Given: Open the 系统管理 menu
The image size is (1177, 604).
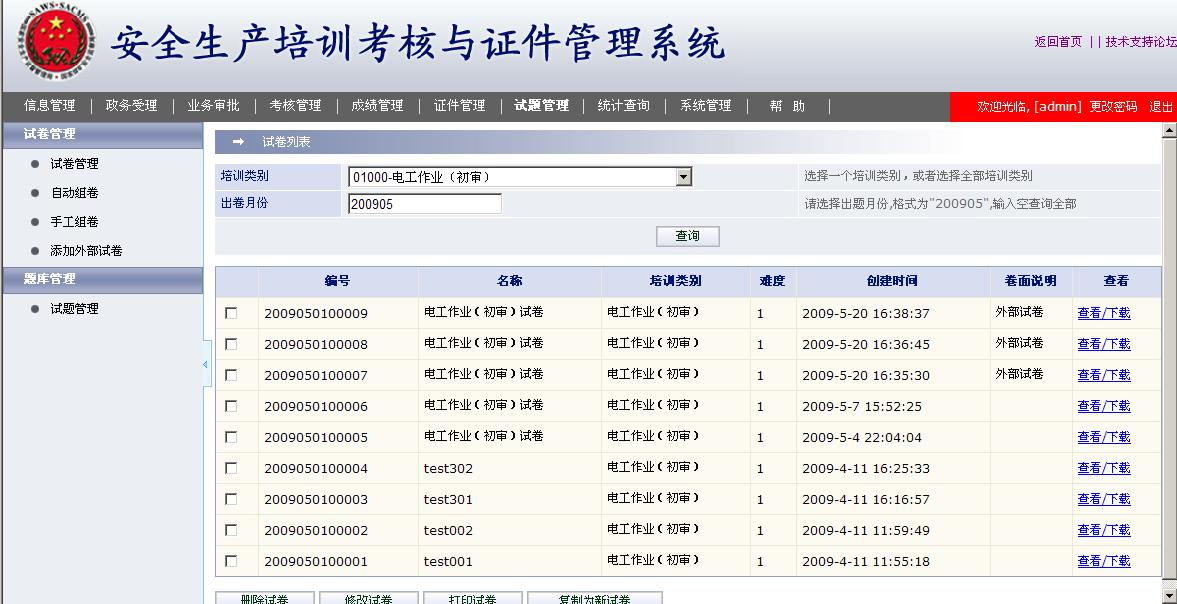Looking at the screenshot, I should coord(705,106).
